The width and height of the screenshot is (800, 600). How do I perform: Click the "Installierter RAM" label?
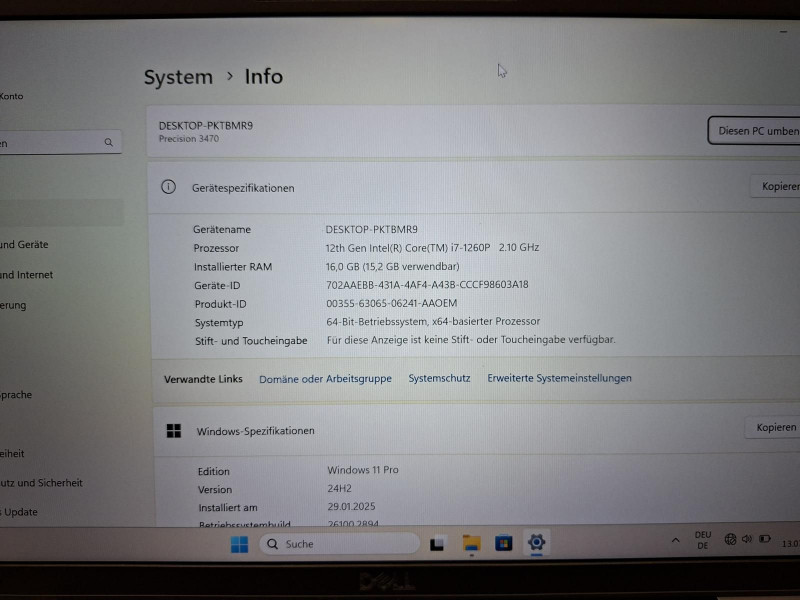pos(233,267)
